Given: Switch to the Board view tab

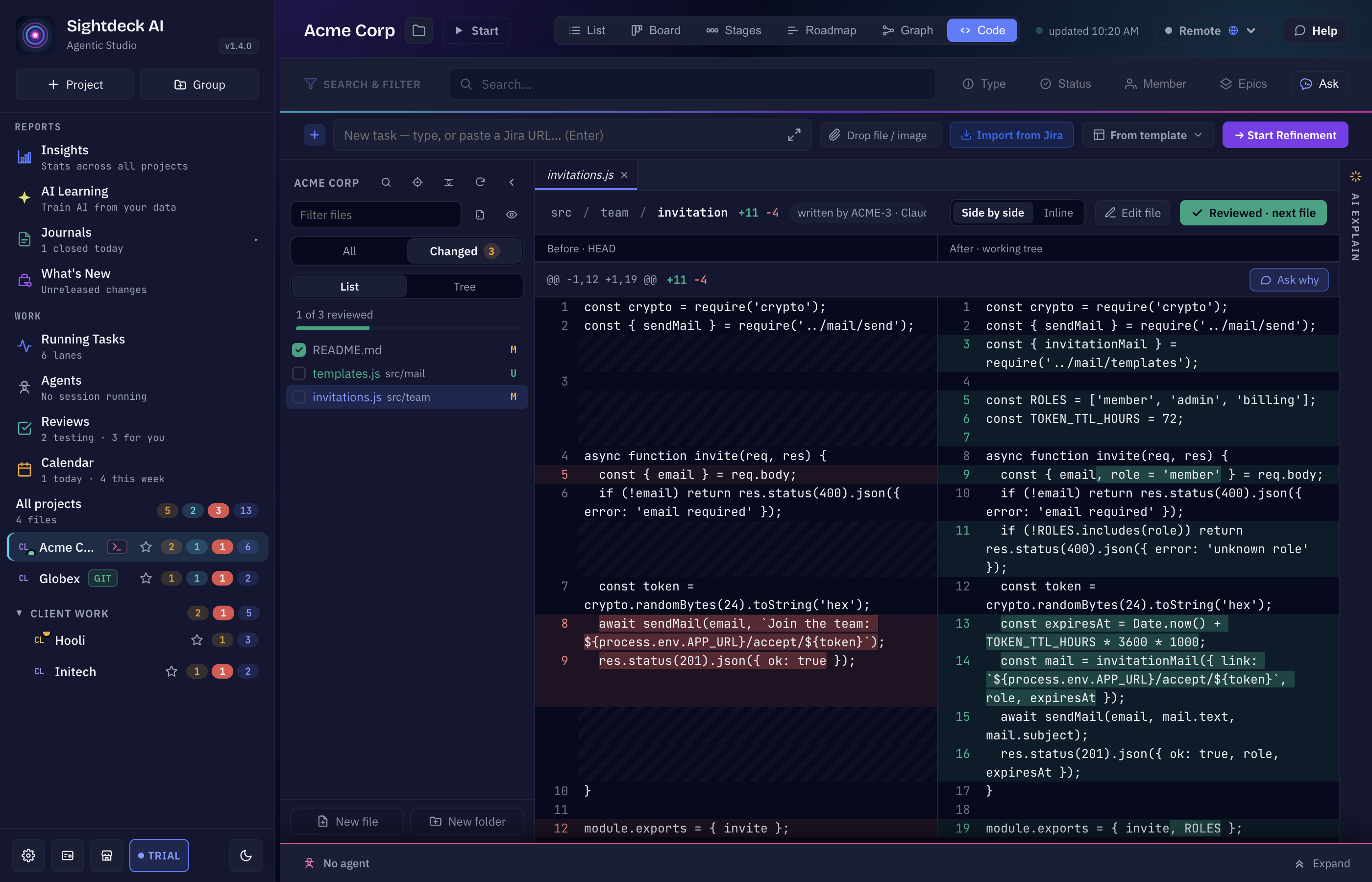Looking at the screenshot, I should pos(656,30).
